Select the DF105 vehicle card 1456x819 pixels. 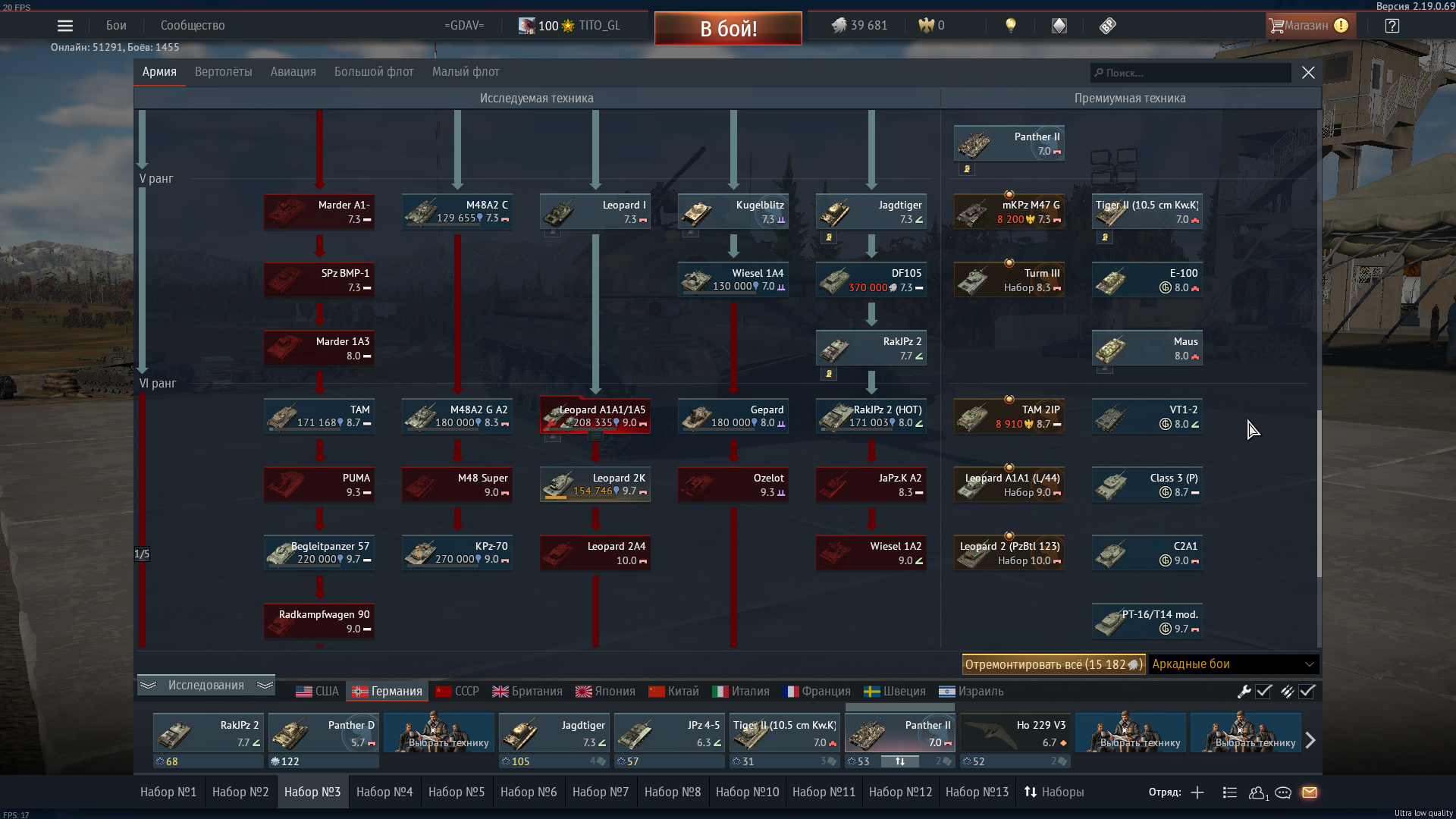point(871,280)
